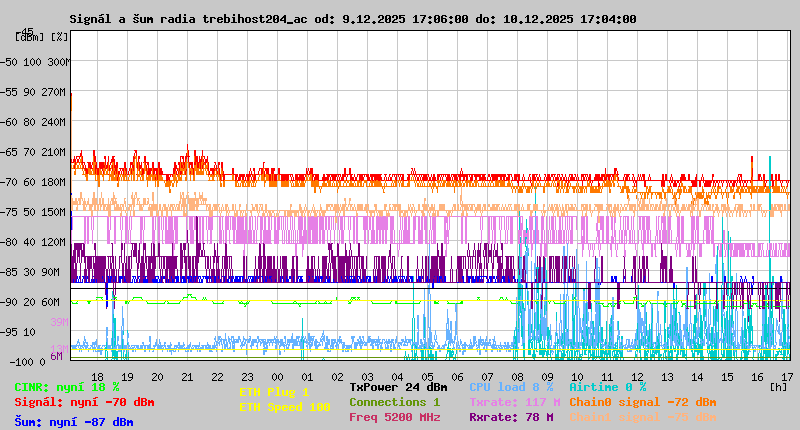
Task: Click the hour '12' x-axis tick
Action: point(638,377)
